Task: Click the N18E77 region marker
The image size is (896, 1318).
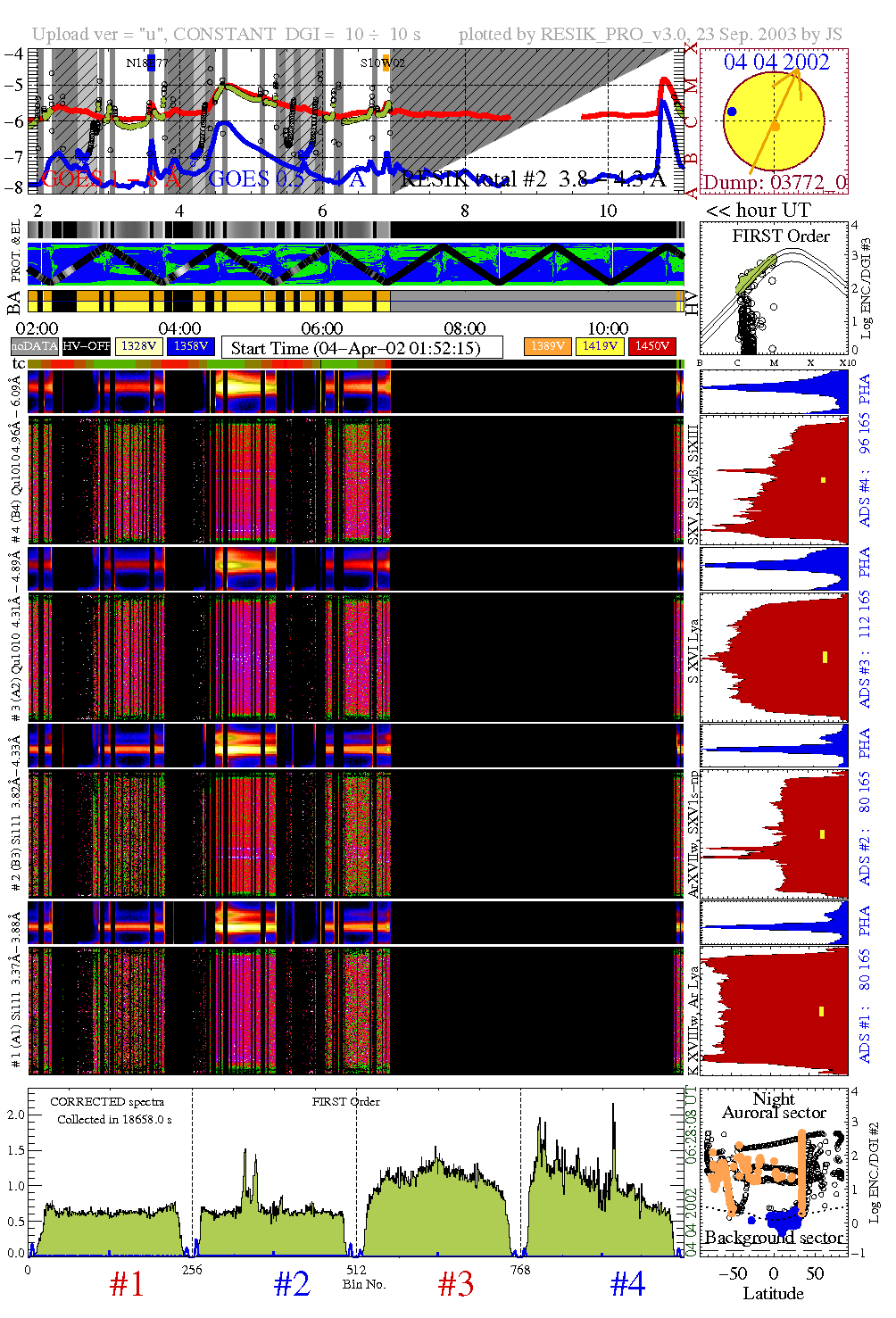Action: pos(152,62)
